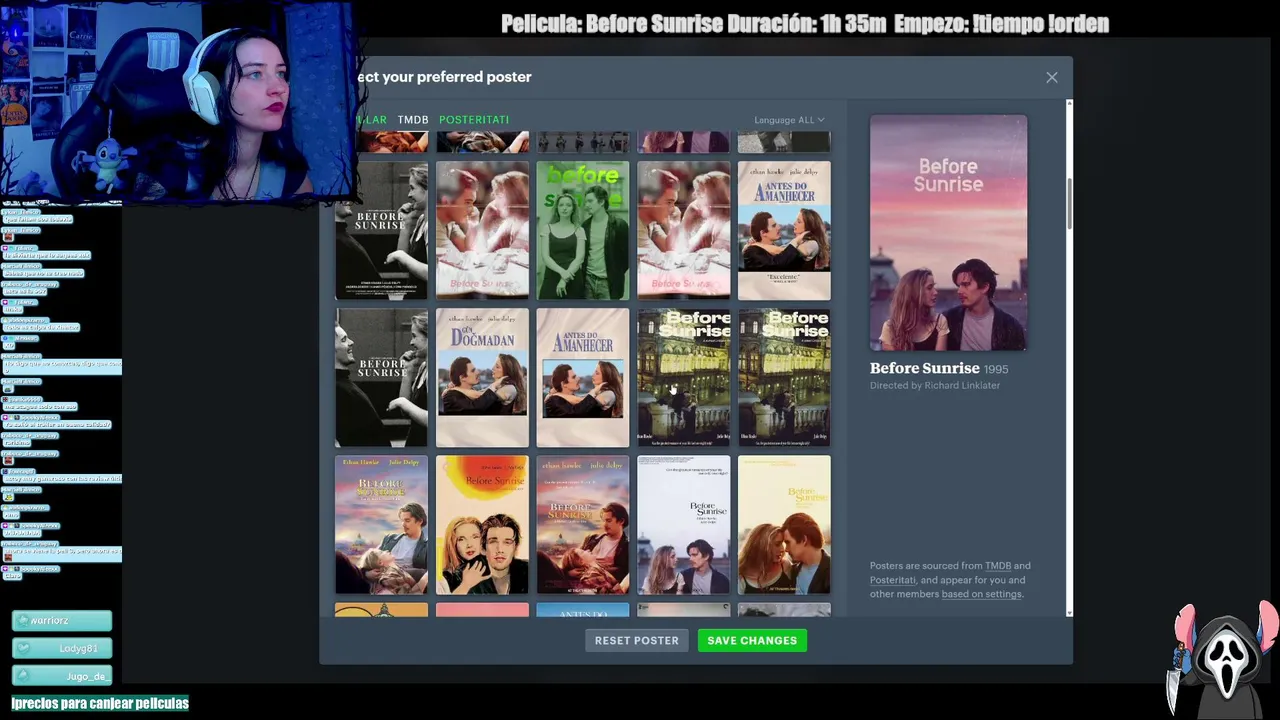1280x720 pixels.
Task: Select the Gün Doğmadan poster
Action: [482, 377]
